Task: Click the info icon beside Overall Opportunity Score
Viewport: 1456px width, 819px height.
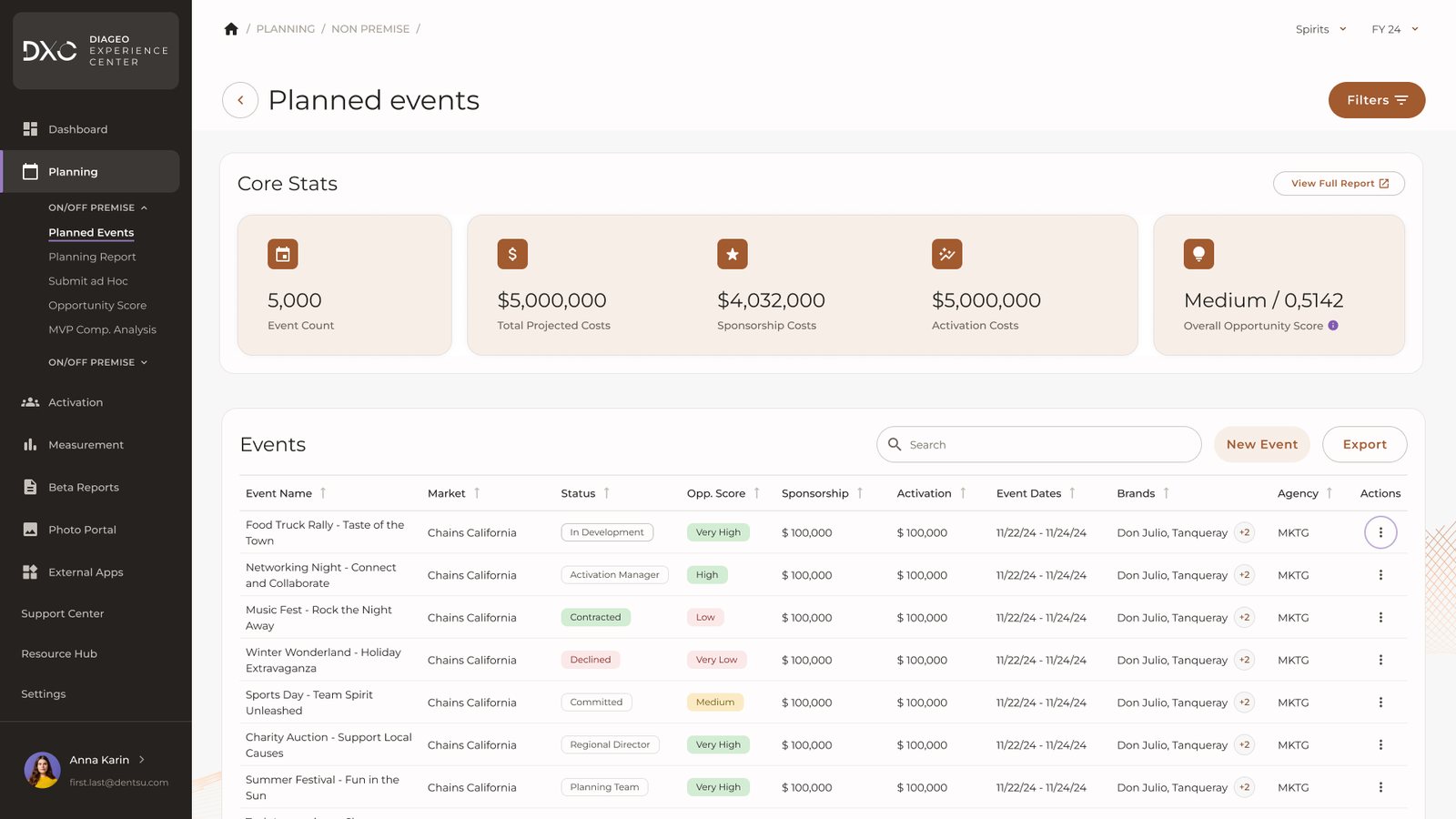Action: pyautogui.click(x=1333, y=326)
